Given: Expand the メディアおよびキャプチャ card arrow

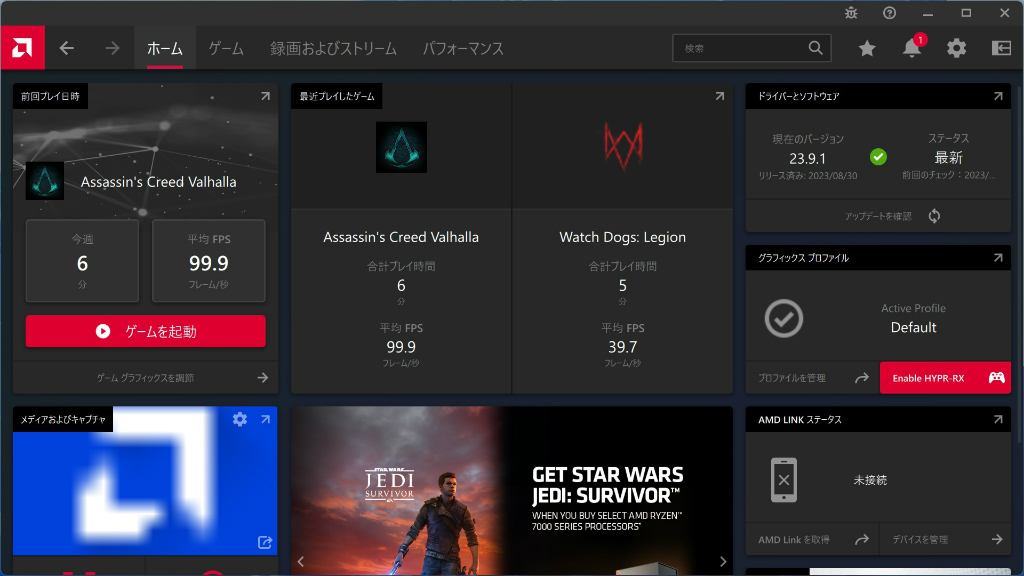Looking at the screenshot, I should 265,419.
